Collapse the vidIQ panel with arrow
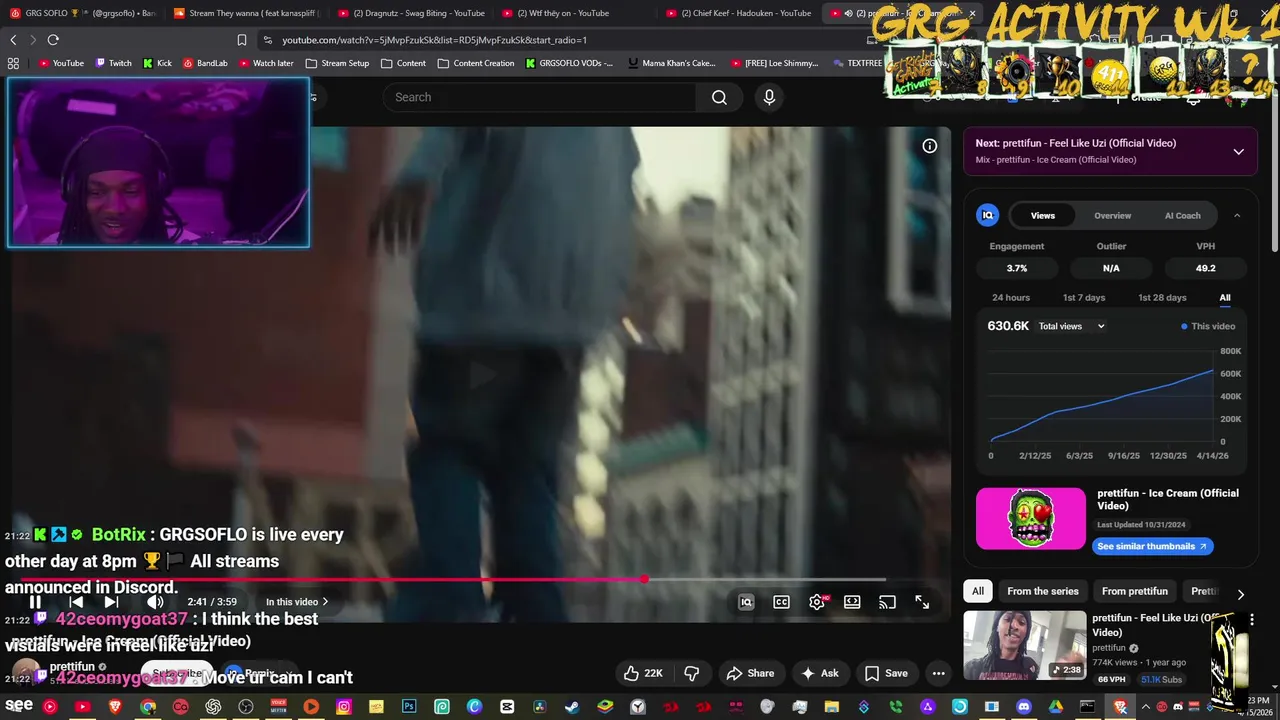This screenshot has width=1280, height=720. coord(1237,215)
